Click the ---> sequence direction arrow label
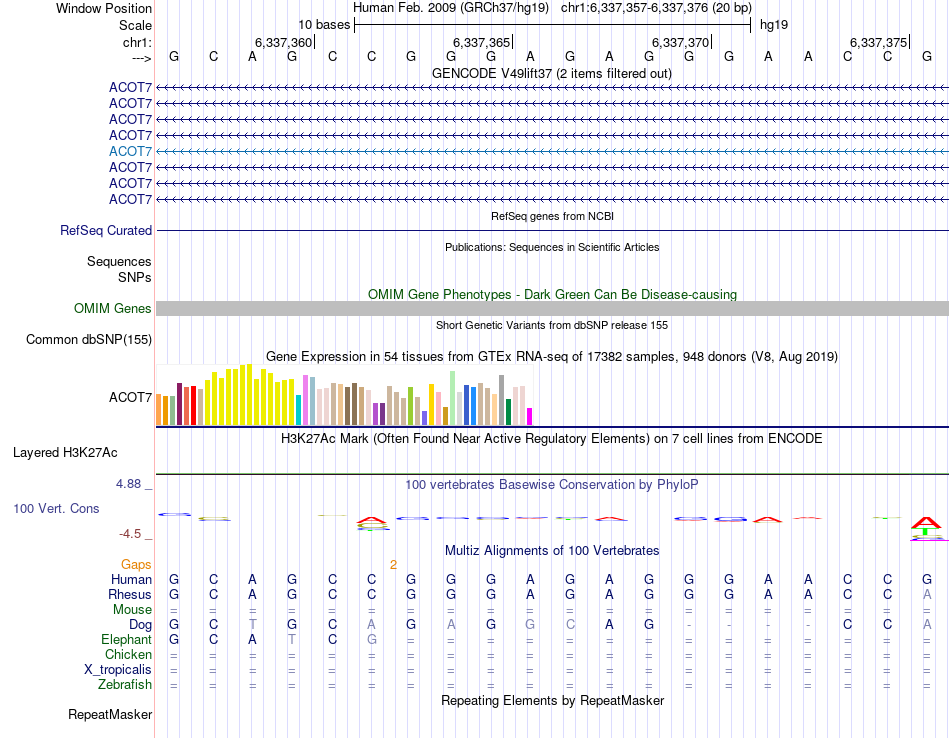This screenshot has height=738, width=950. pyautogui.click(x=142, y=58)
